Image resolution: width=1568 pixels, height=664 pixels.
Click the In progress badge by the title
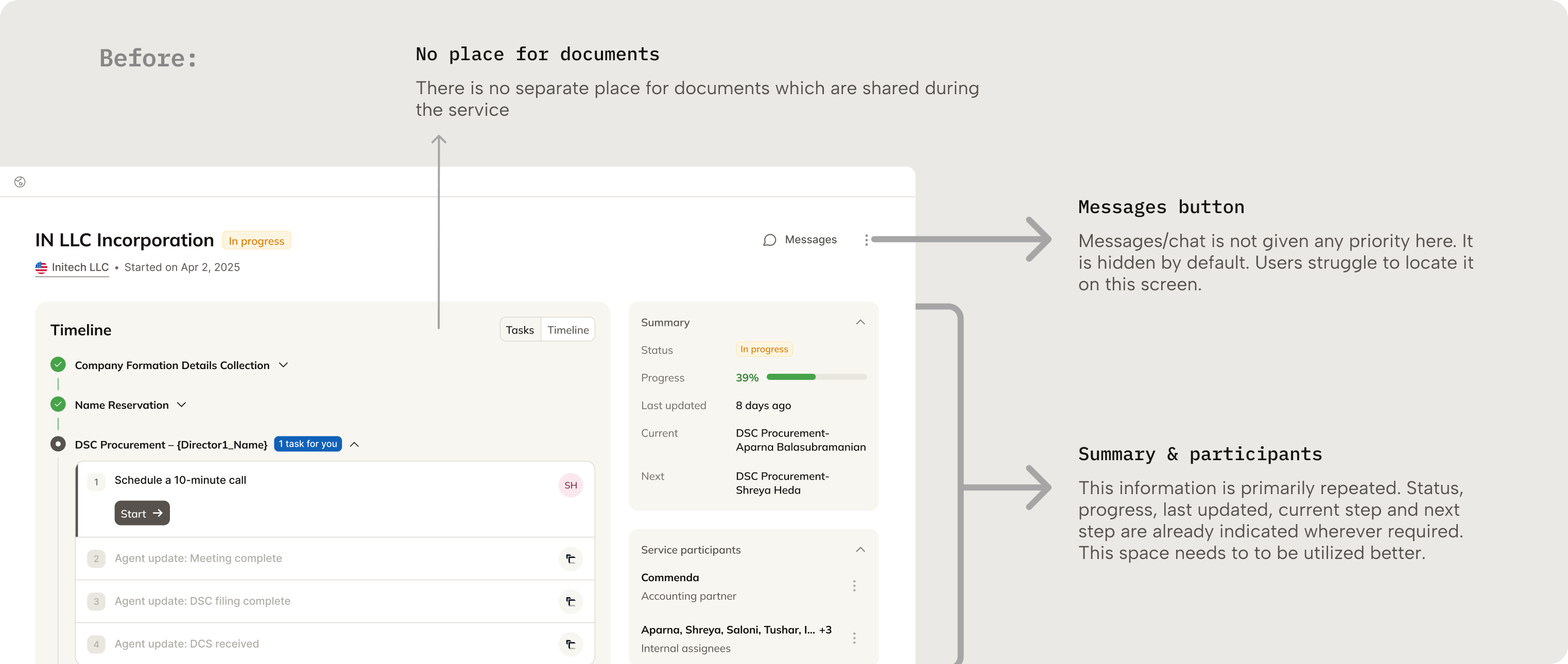pyautogui.click(x=256, y=240)
